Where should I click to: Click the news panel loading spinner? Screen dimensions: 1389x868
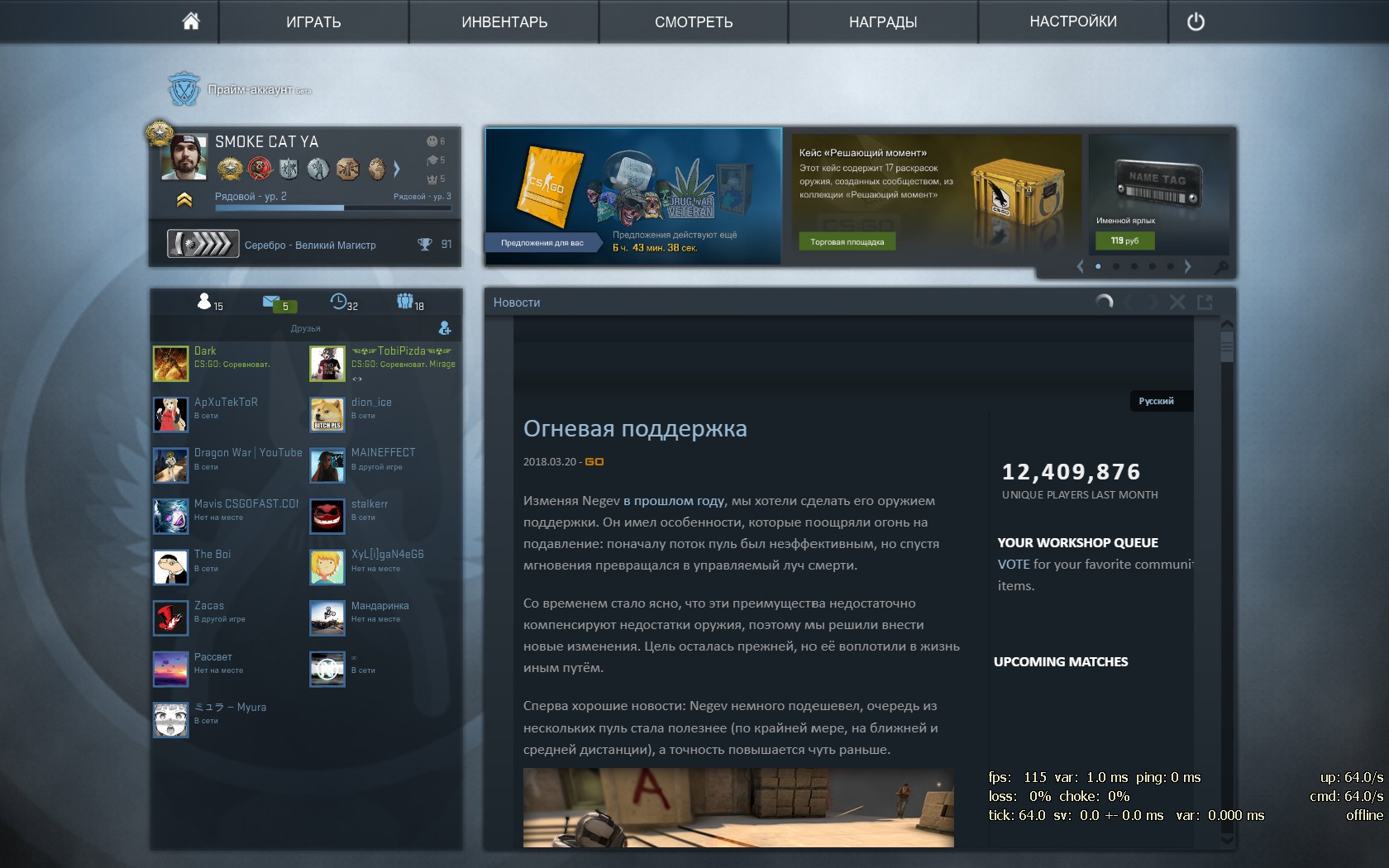[1104, 302]
